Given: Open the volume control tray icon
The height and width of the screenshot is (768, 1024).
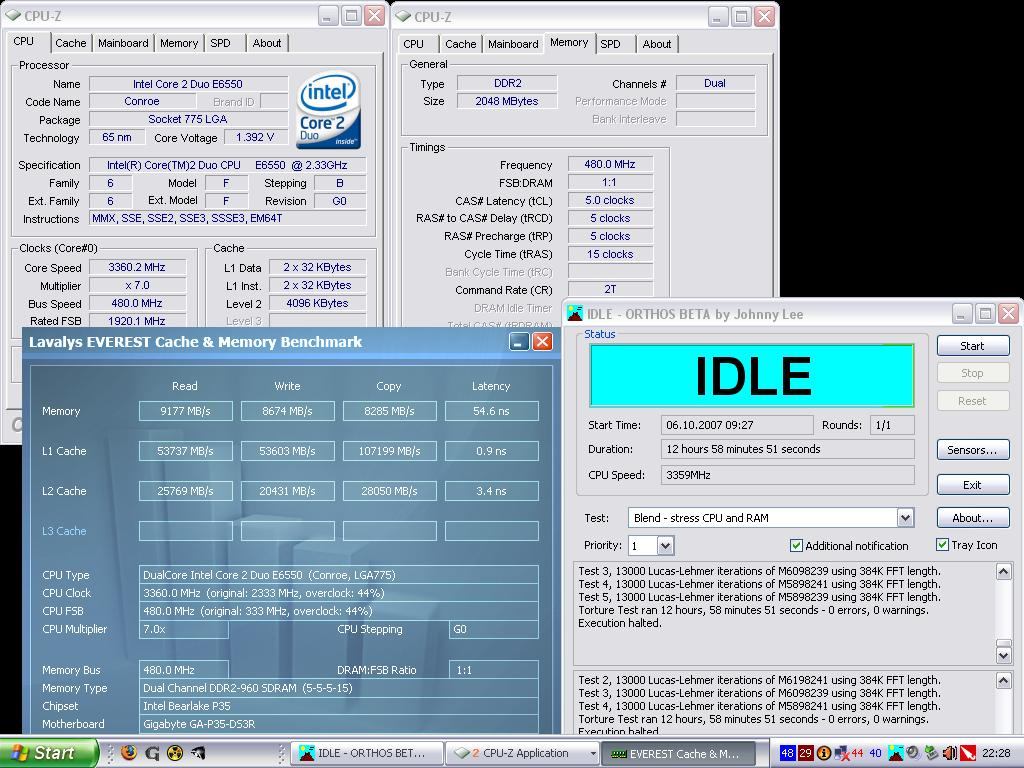Looking at the screenshot, I should pyautogui.click(x=950, y=753).
